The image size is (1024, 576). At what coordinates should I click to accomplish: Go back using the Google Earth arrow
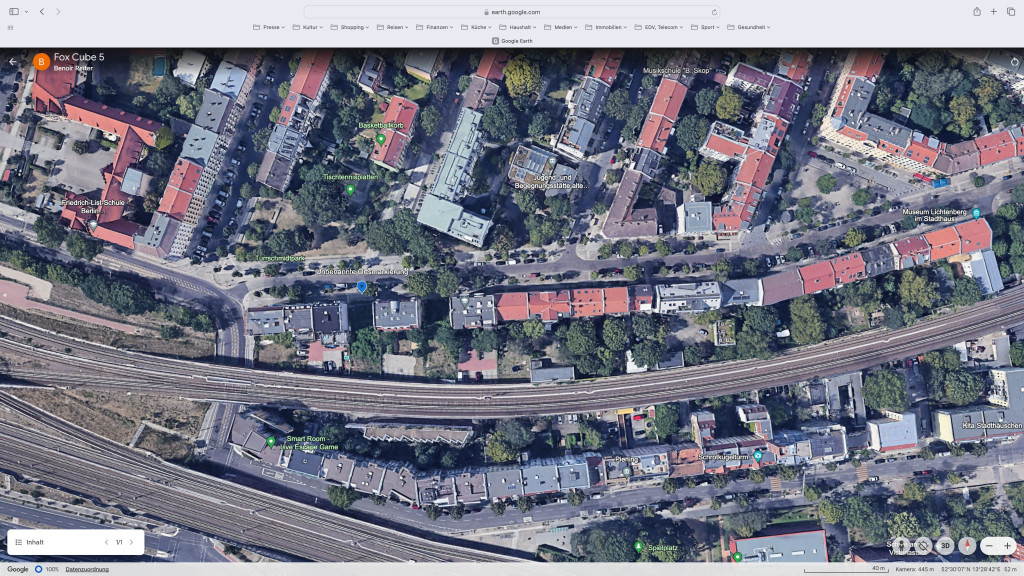point(12,61)
